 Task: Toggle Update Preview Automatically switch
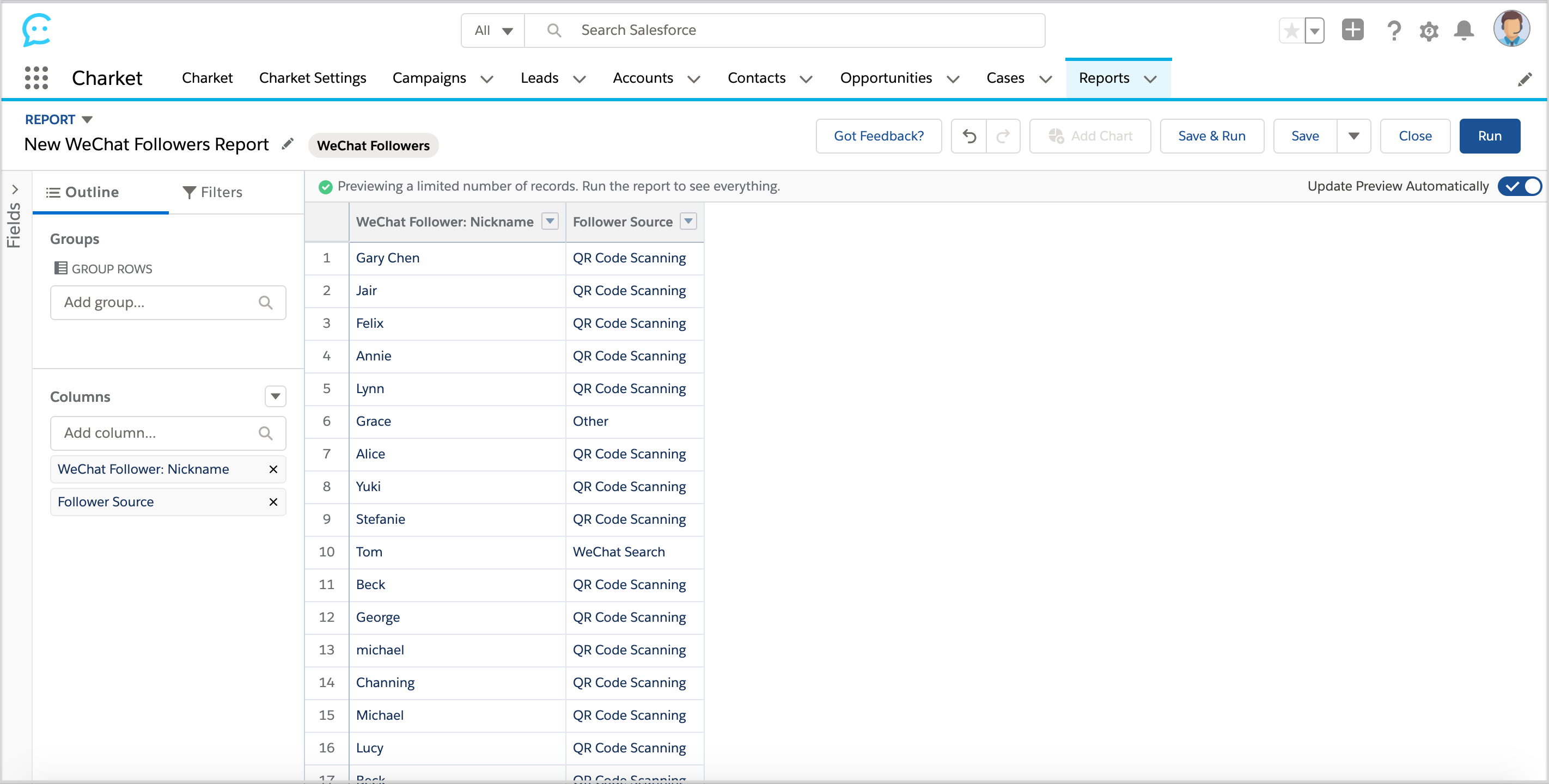tap(1520, 186)
